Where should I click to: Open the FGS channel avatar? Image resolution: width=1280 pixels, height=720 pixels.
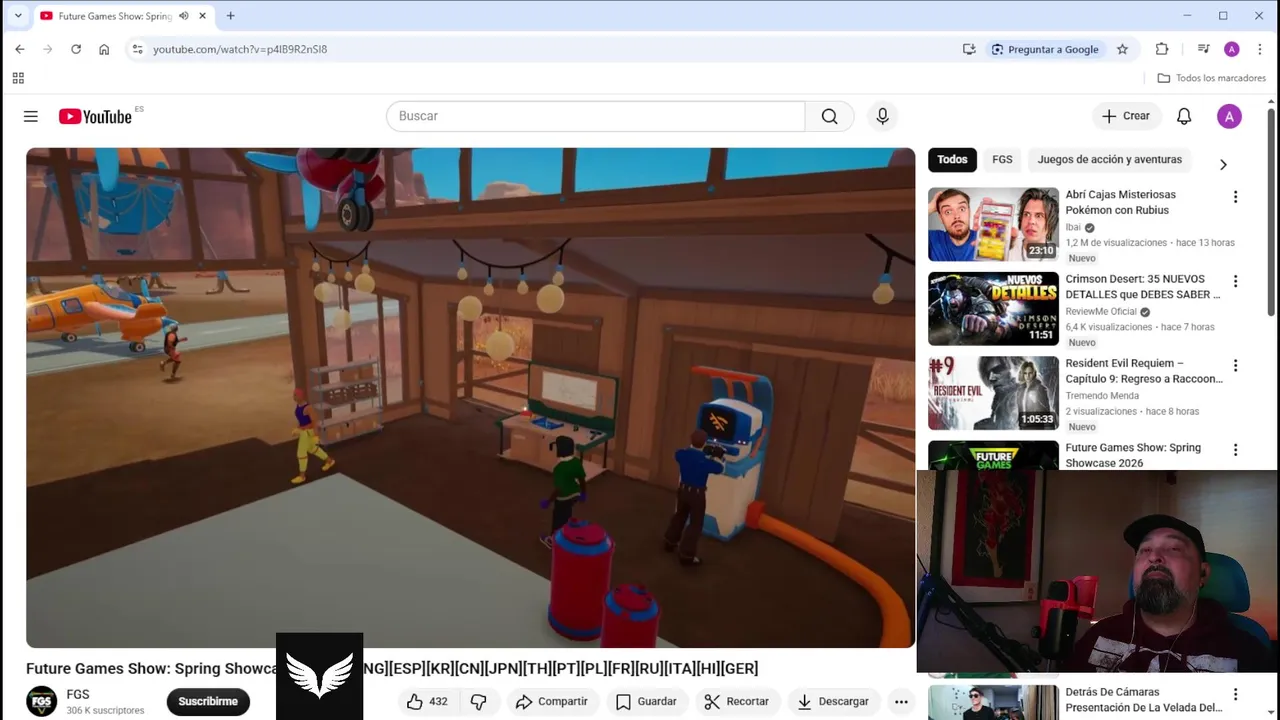click(42, 701)
